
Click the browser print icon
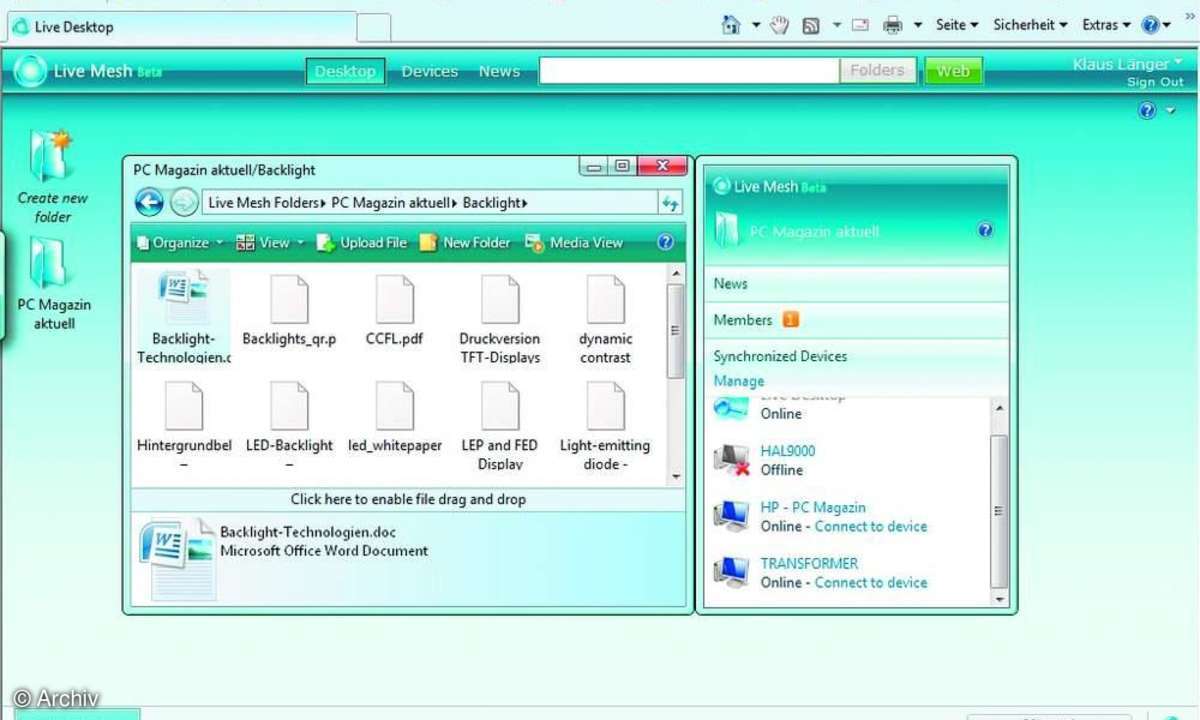(893, 25)
